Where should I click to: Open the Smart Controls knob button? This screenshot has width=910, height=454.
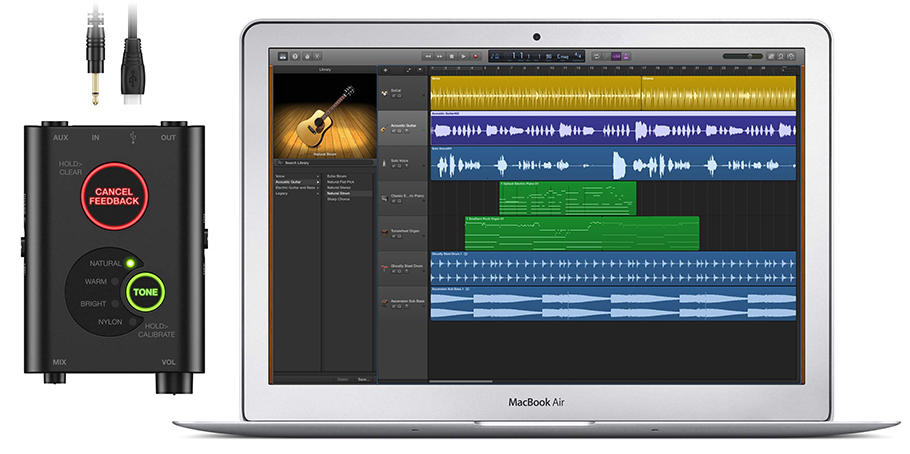click(307, 57)
